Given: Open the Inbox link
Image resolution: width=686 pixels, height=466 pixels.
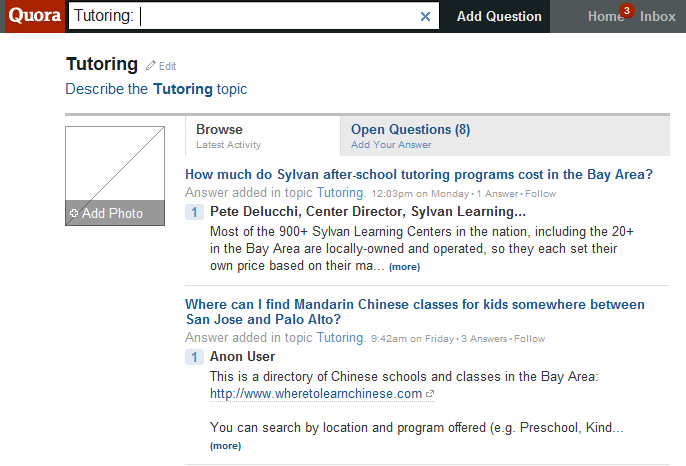Looking at the screenshot, I should pyautogui.click(x=658, y=17).
